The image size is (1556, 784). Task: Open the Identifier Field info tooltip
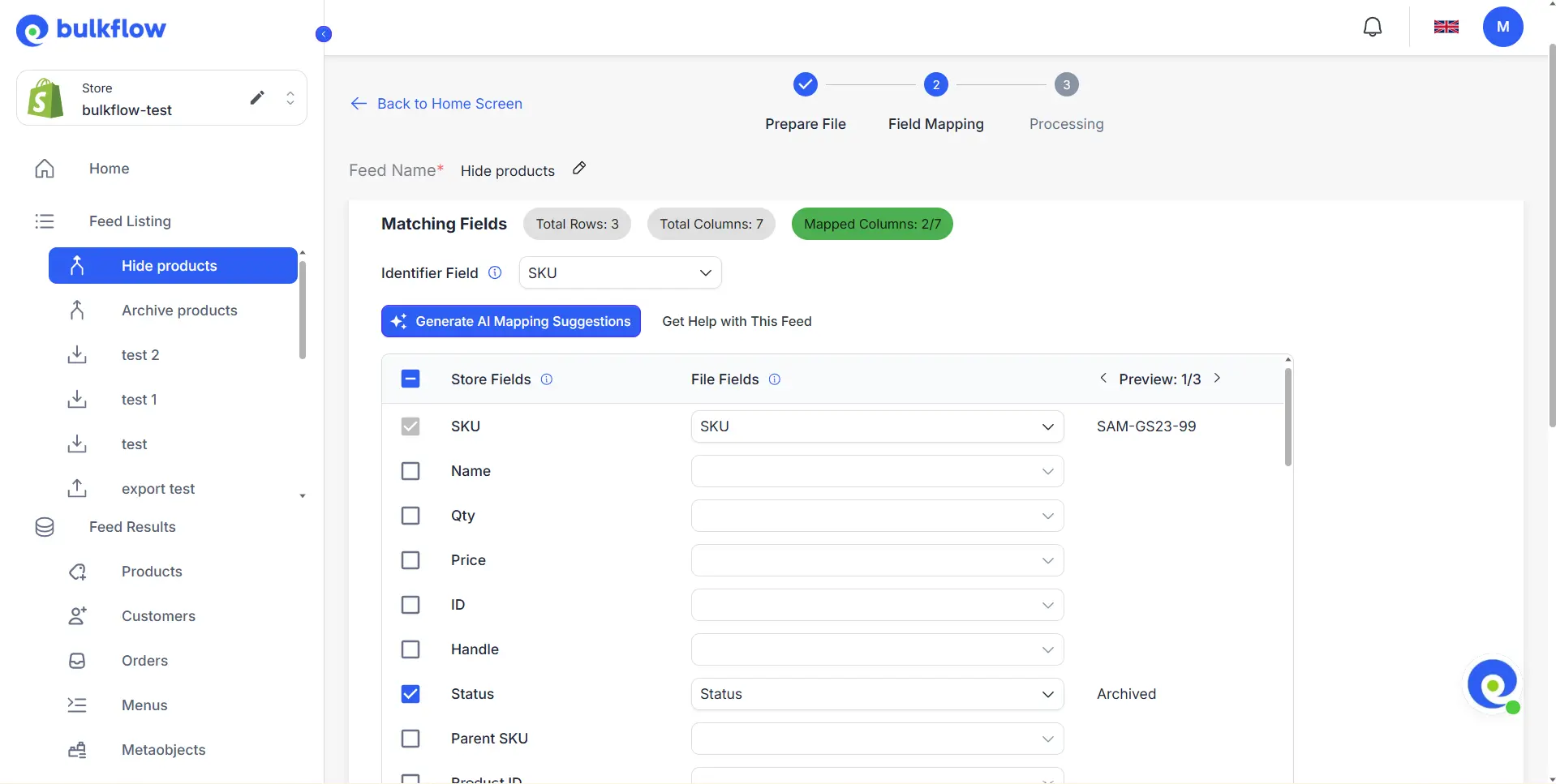[x=494, y=272]
